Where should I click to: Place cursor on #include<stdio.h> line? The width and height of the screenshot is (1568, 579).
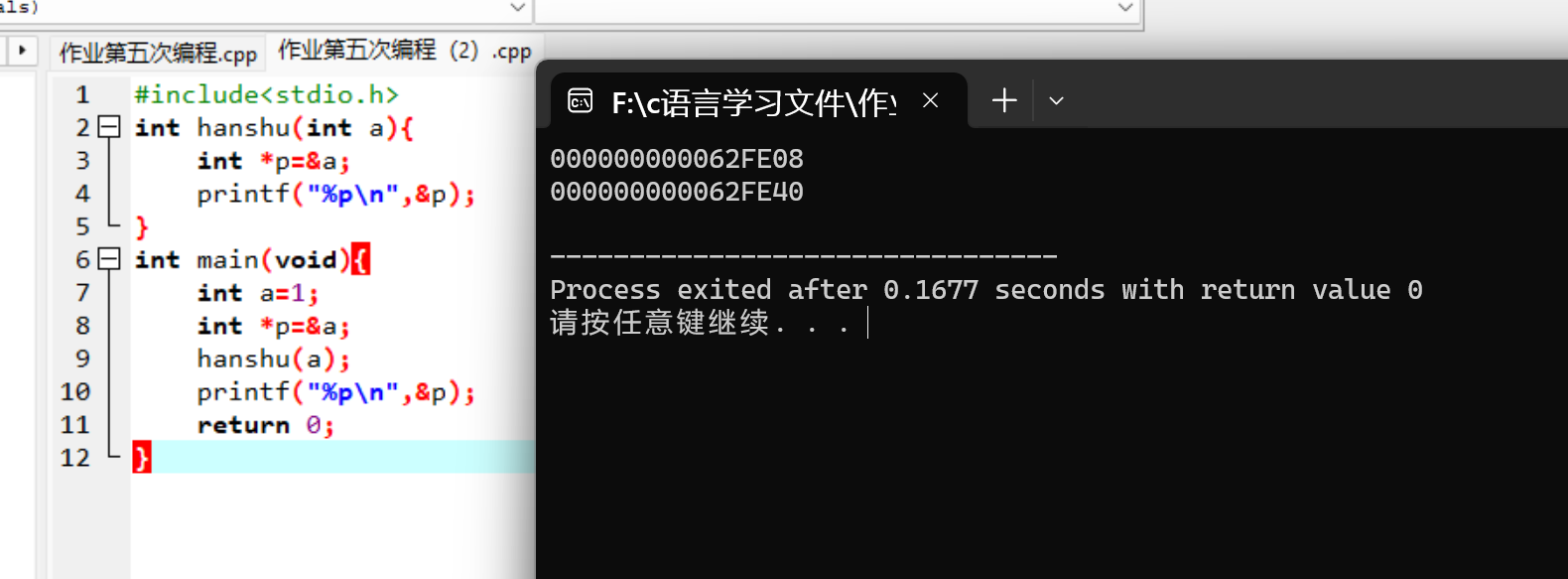click(267, 94)
